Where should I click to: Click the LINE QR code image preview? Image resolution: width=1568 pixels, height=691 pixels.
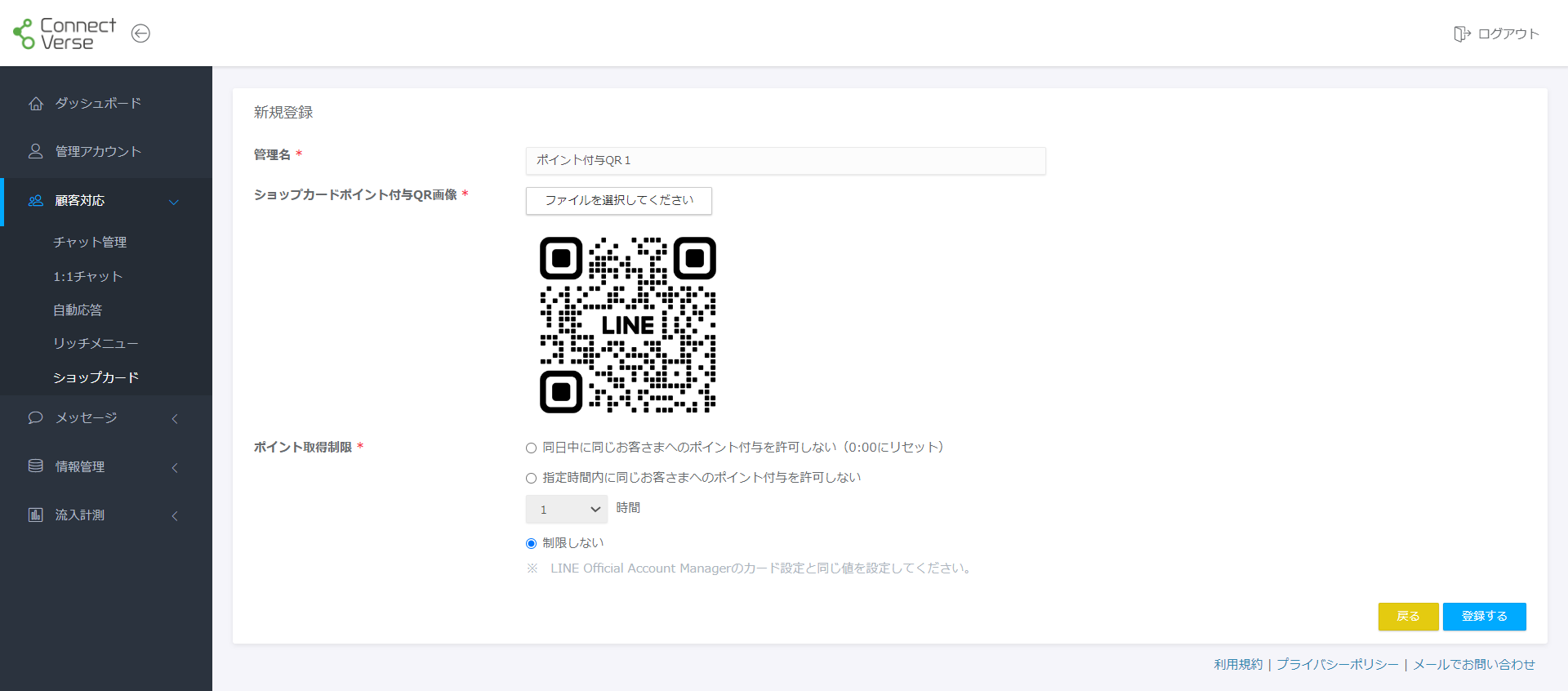[x=628, y=325]
